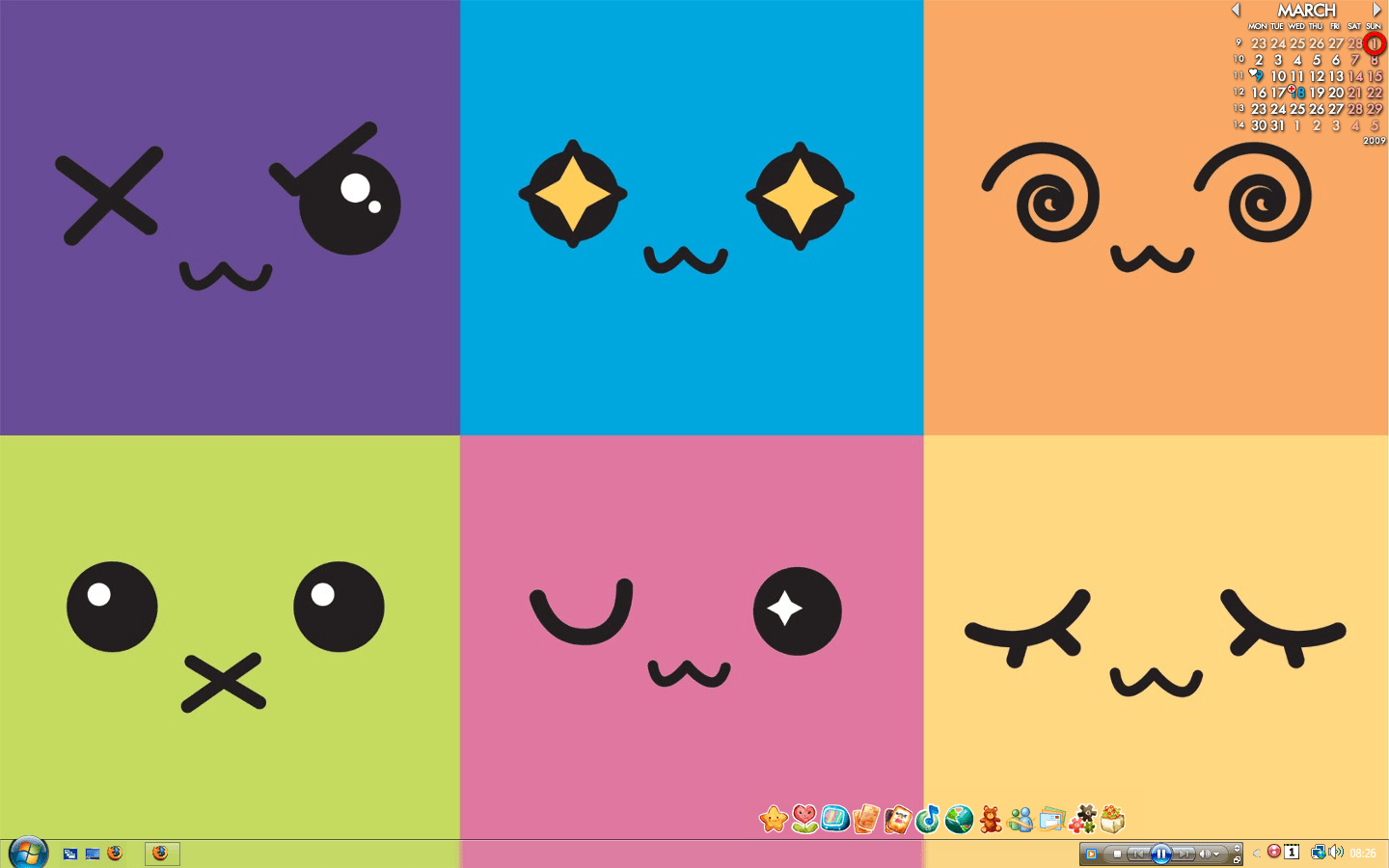Open the gears icon in the dock
The image size is (1389, 868).
[x=1084, y=820]
